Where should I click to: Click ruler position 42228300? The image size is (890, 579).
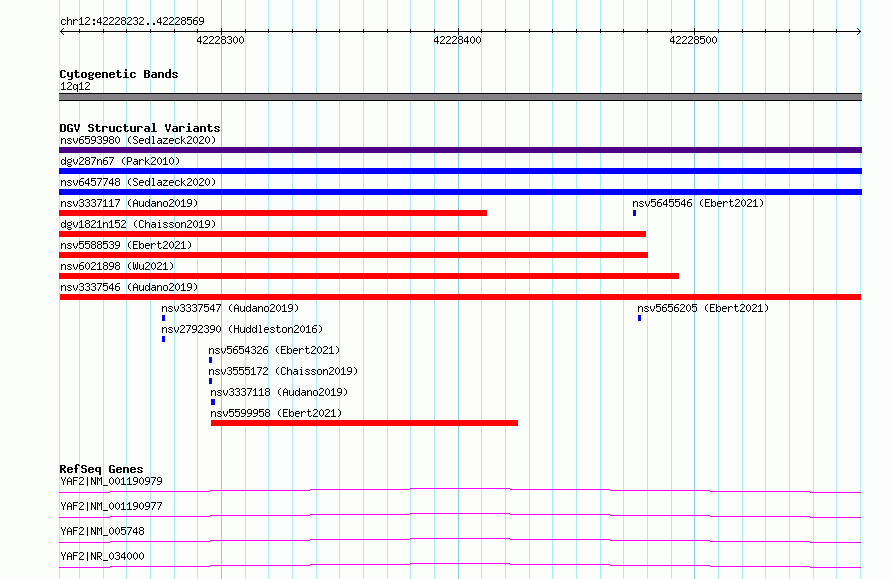click(x=220, y=40)
